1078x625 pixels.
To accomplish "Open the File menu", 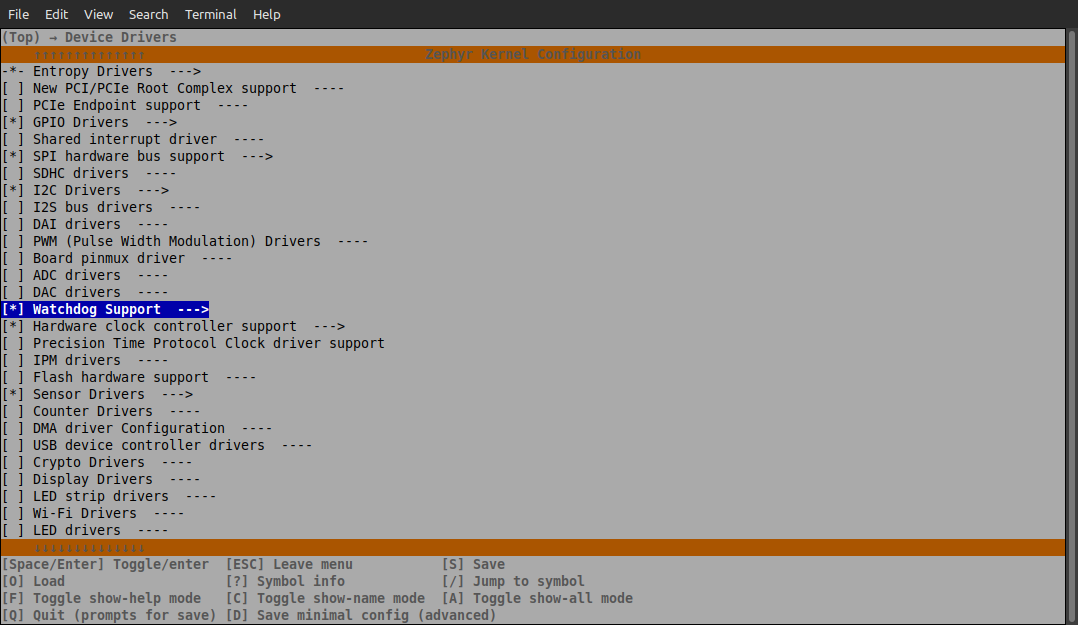I will click(18, 14).
